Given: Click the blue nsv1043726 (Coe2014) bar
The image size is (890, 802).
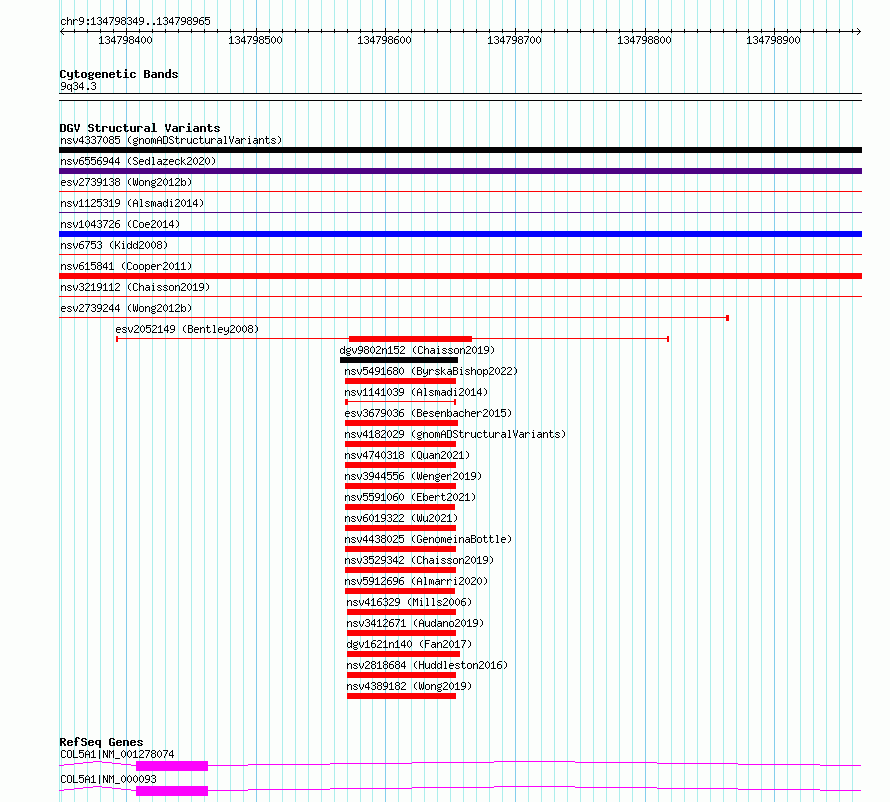Looking at the screenshot, I should pos(460,234).
